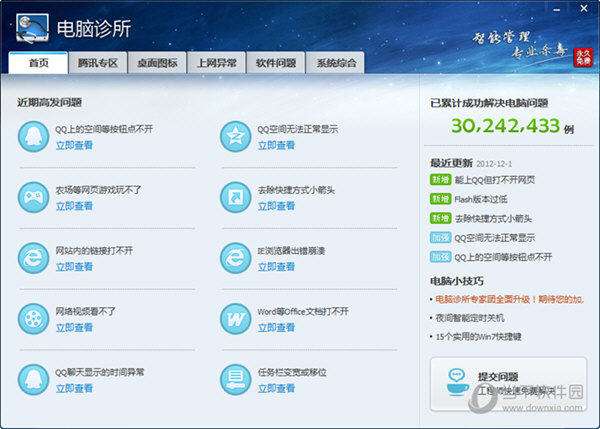Image resolution: width=600 pixels, height=429 pixels.
Task: Click 立即查看 under 任务栏变宽或移位
Action: click(x=276, y=388)
